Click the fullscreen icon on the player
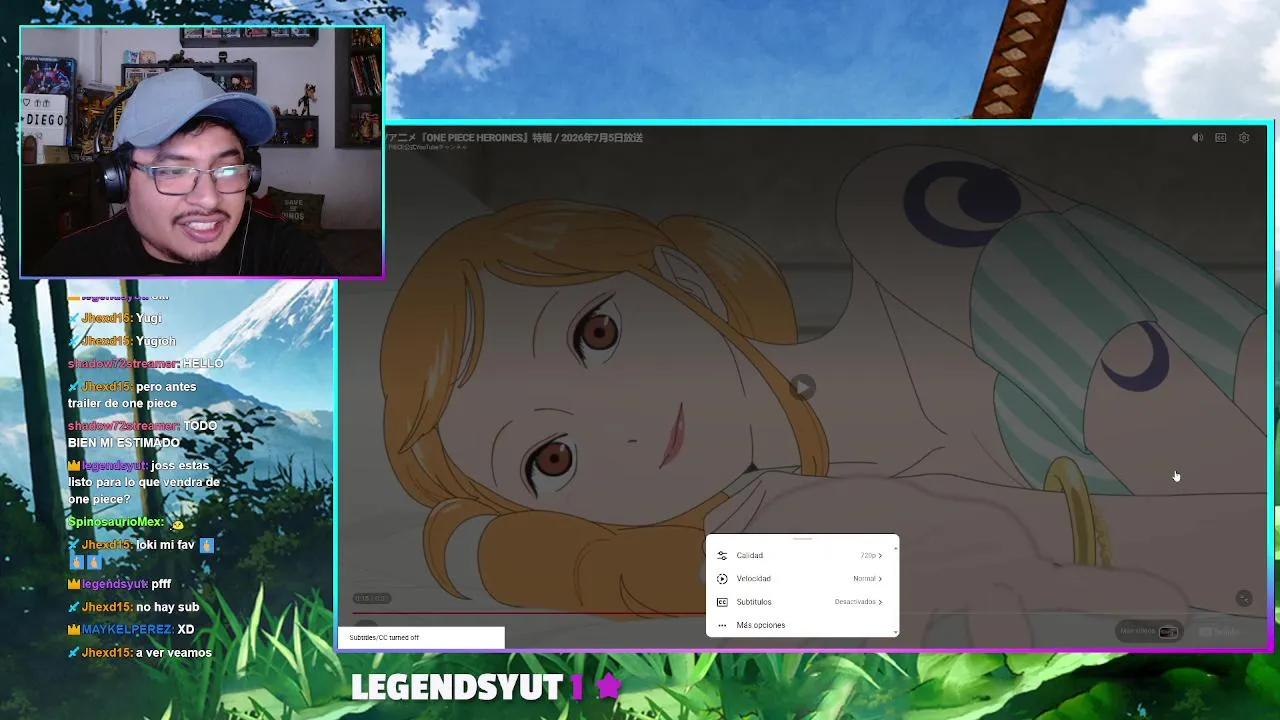 click(x=1244, y=598)
